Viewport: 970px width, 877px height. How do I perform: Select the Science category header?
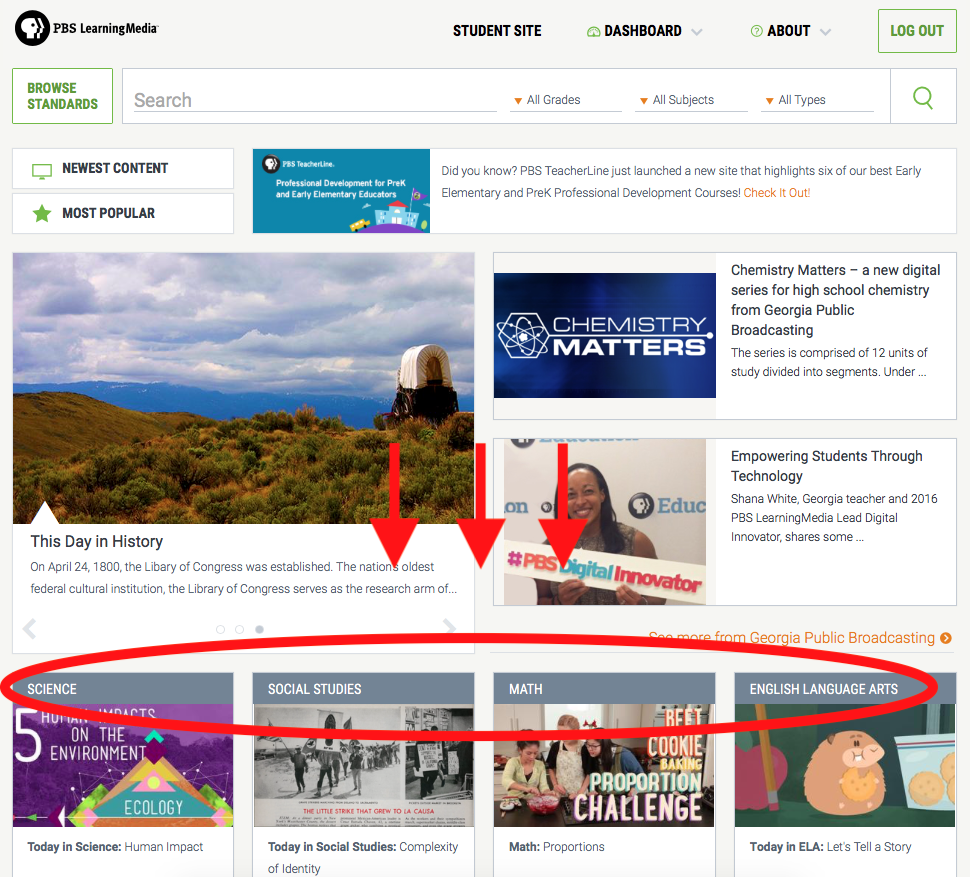[x=123, y=688]
